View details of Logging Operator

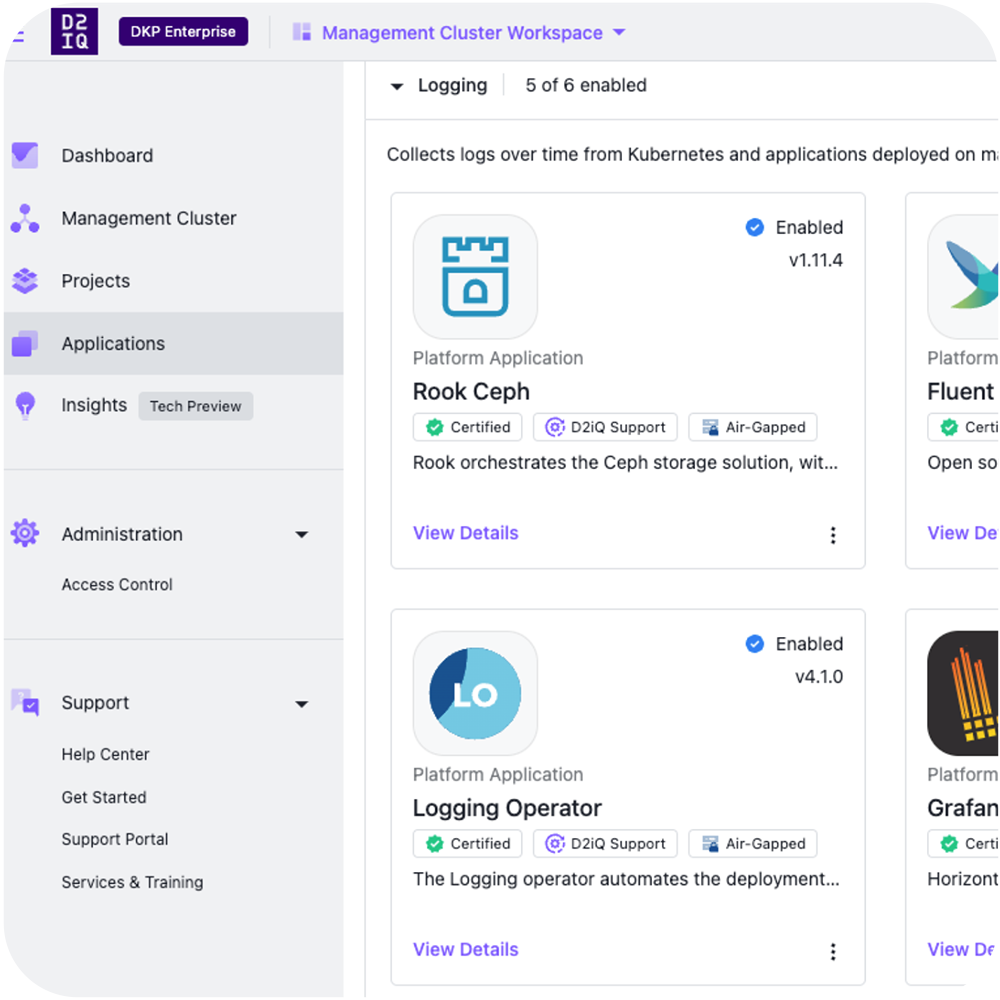point(465,949)
